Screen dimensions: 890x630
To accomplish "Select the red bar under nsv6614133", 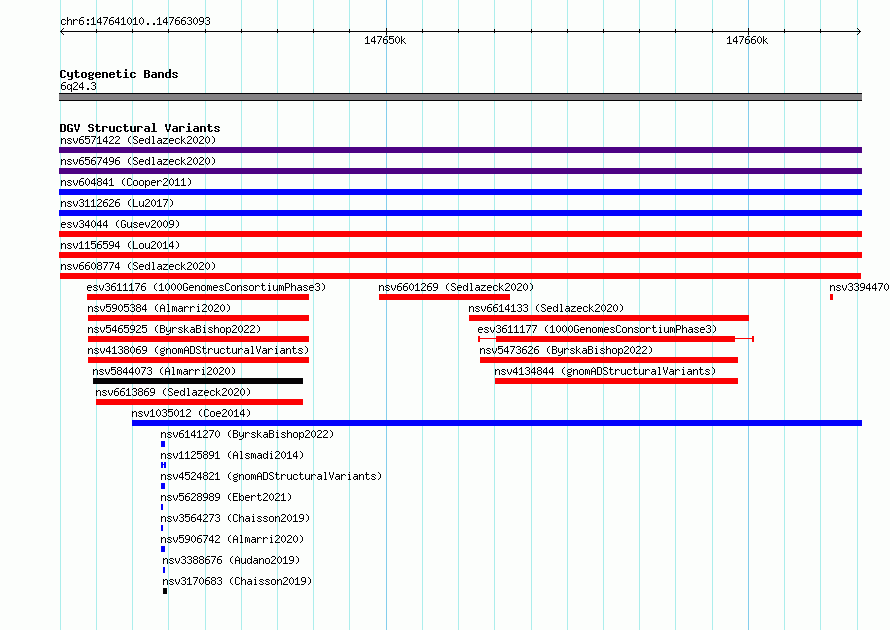I will [608, 318].
